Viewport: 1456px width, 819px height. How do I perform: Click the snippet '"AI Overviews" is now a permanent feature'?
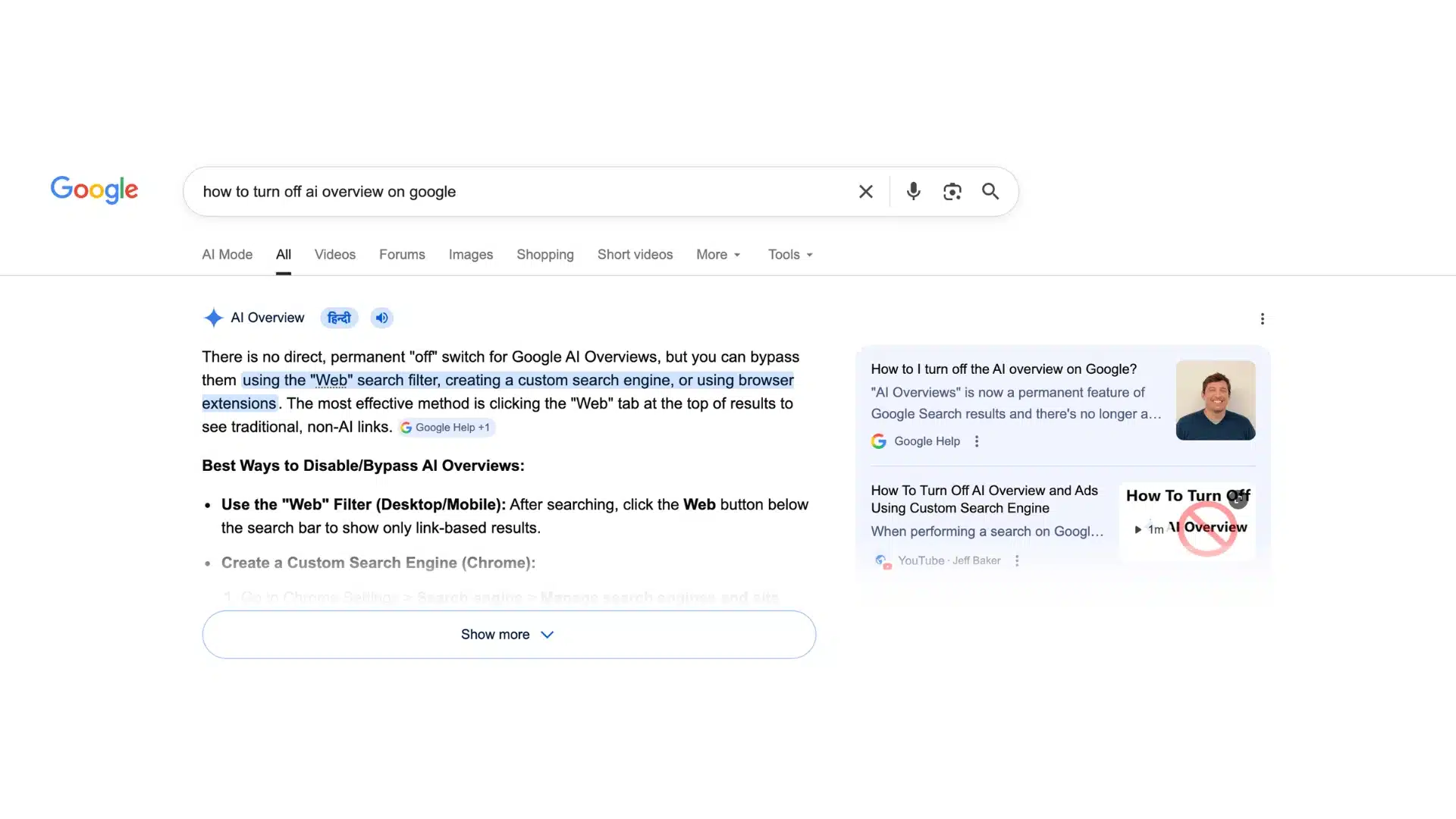[x=1016, y=403]
